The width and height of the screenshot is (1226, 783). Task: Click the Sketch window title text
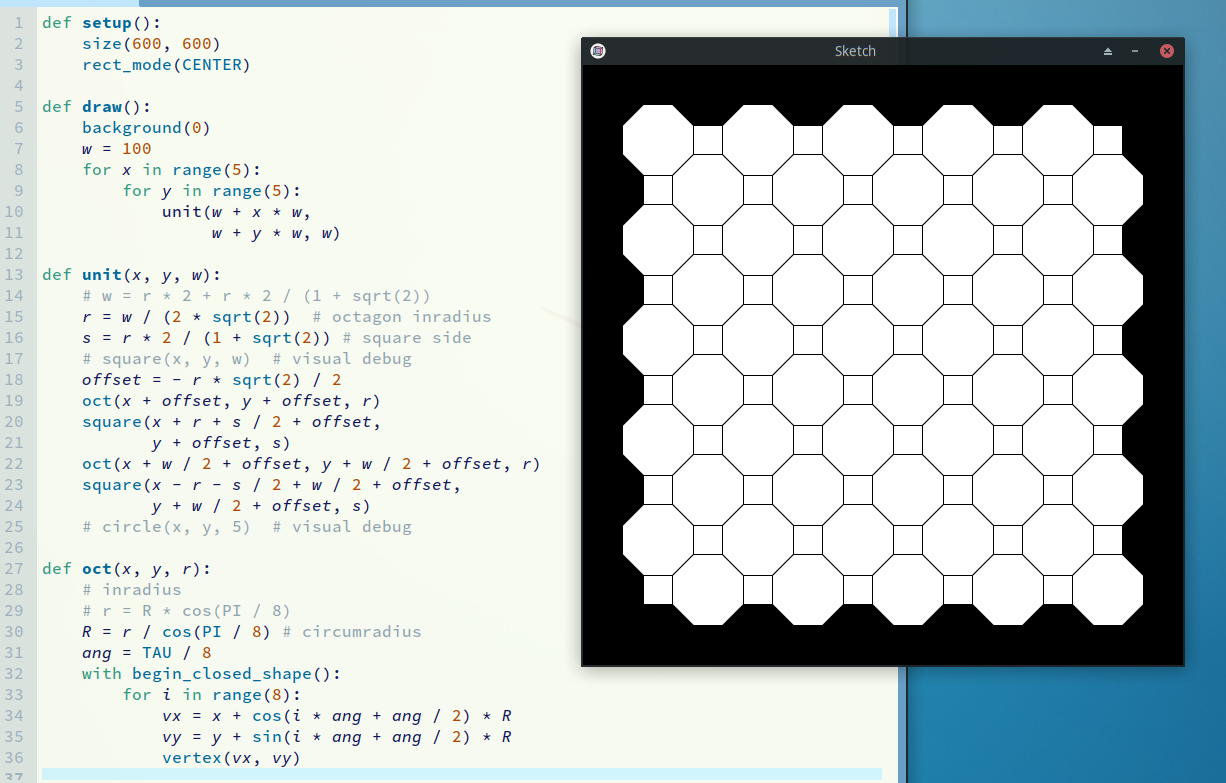click(x=855, y=51)
